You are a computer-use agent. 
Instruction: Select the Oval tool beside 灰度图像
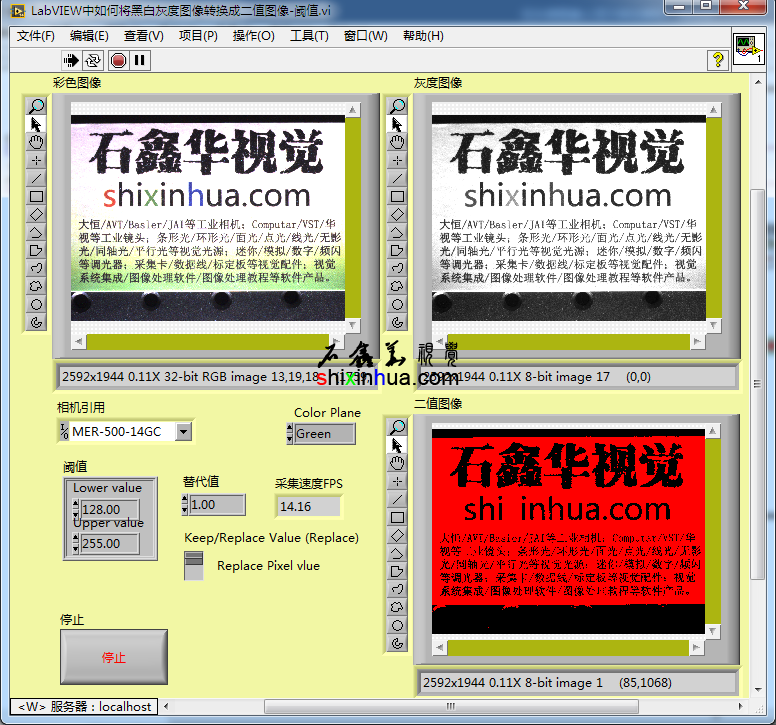pyautogui.click(x=397, y=304)
